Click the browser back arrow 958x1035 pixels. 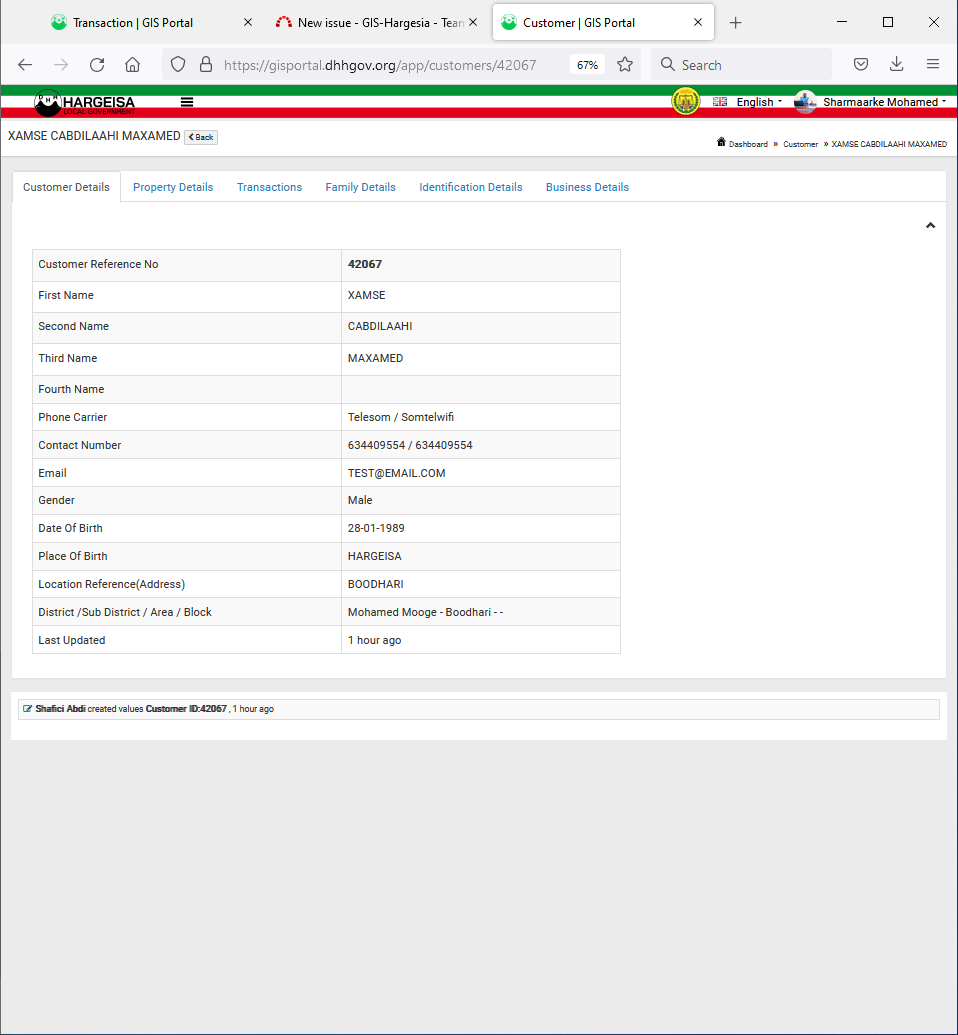(25, 65)
